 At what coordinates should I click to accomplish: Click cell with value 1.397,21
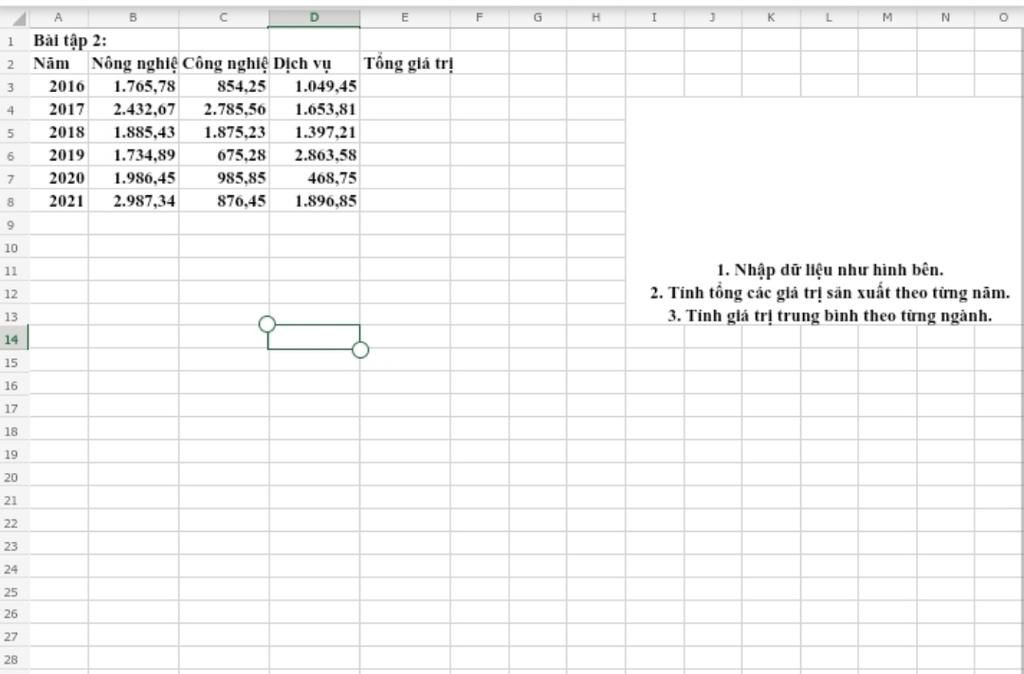pyautogui.click(x=314, y=132)
